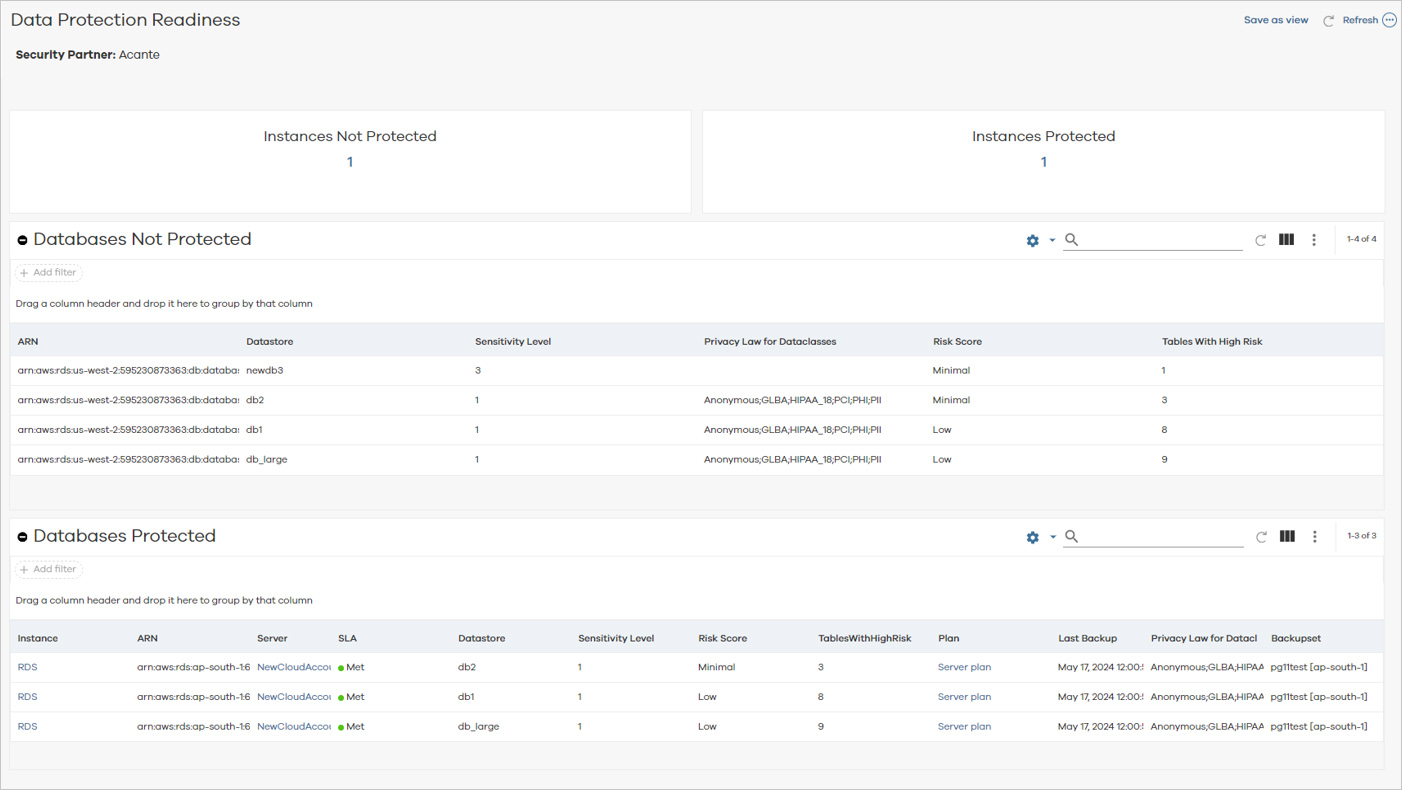
Task: Open the Server plan link for db2
Action: [963, 666]
